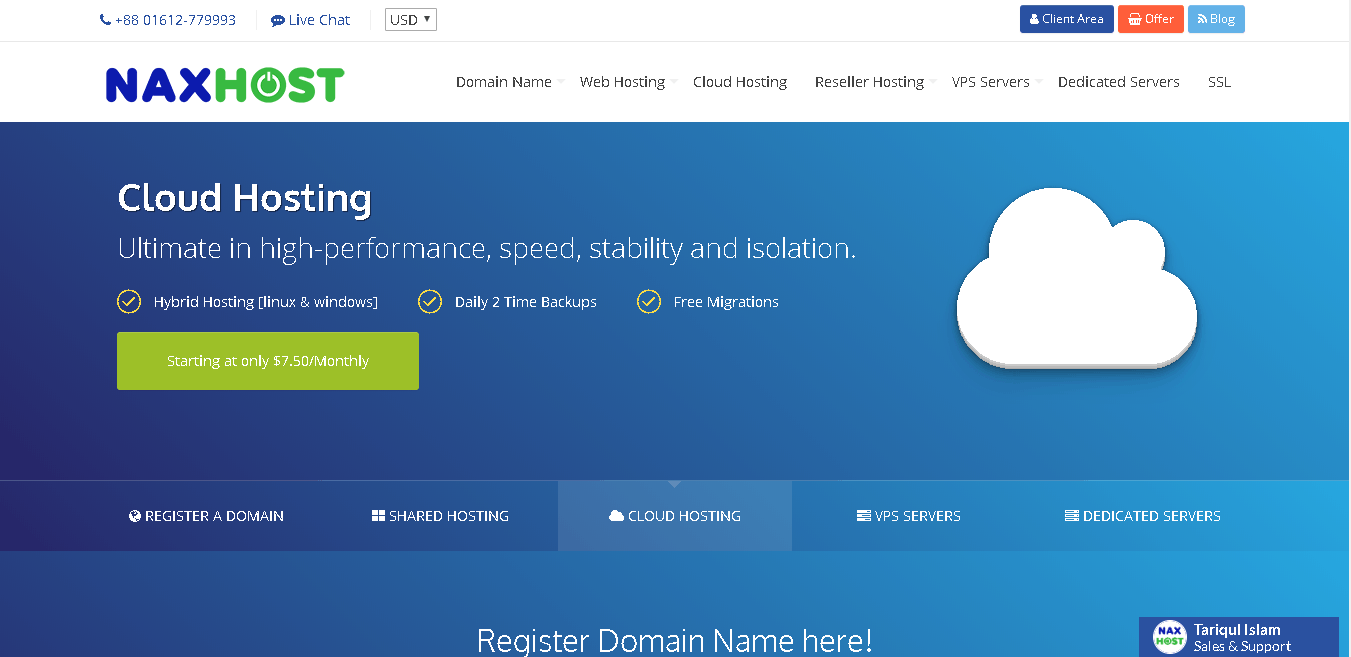The height and width of the screenshot is (657, 1351).
Task: Click the checkmark icon beside Hybrid Hosting
Action: click(x=129, y=301)
